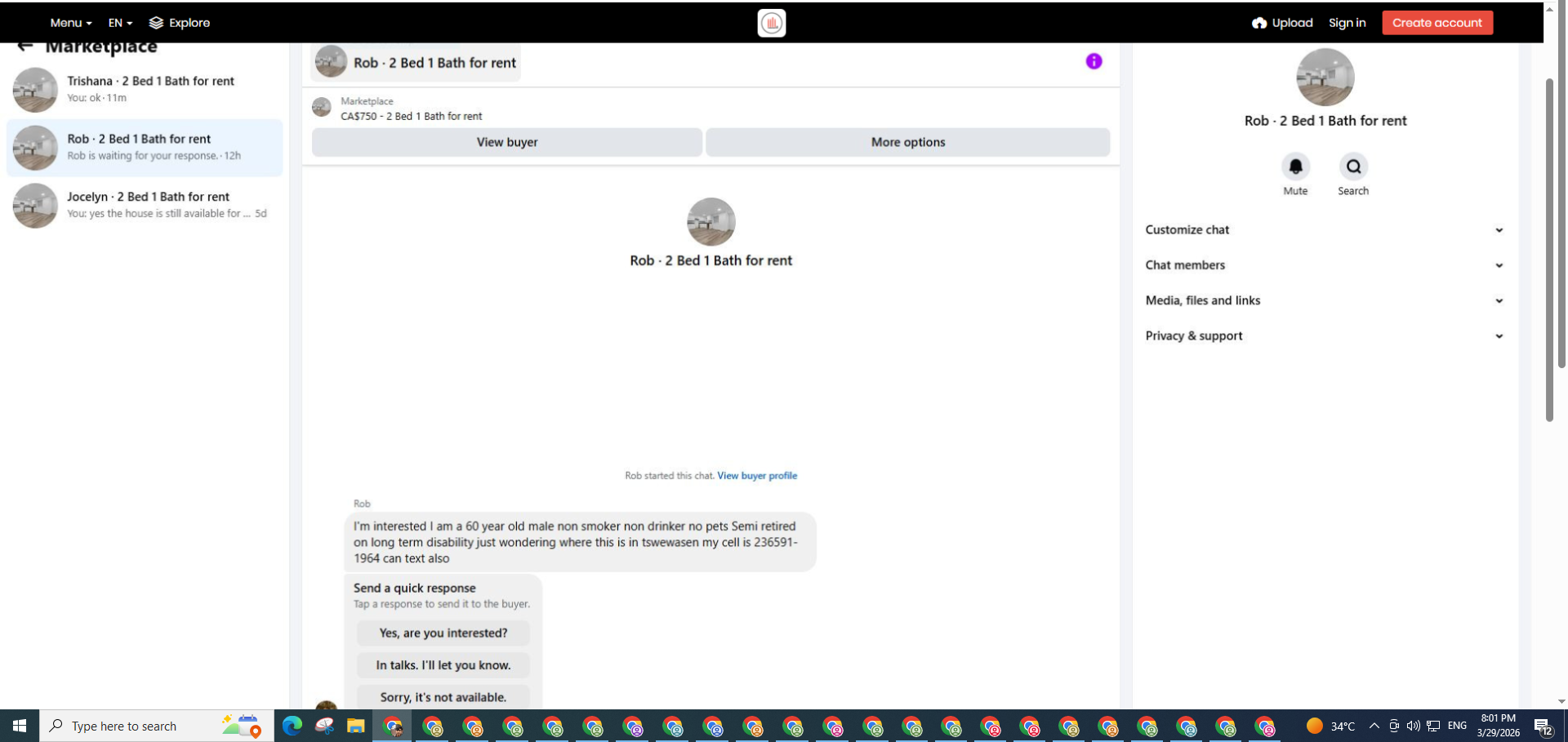
Task: Click the chat header title "Rob · 2 Bed 1 Bath for rent"
Action: 434,63
